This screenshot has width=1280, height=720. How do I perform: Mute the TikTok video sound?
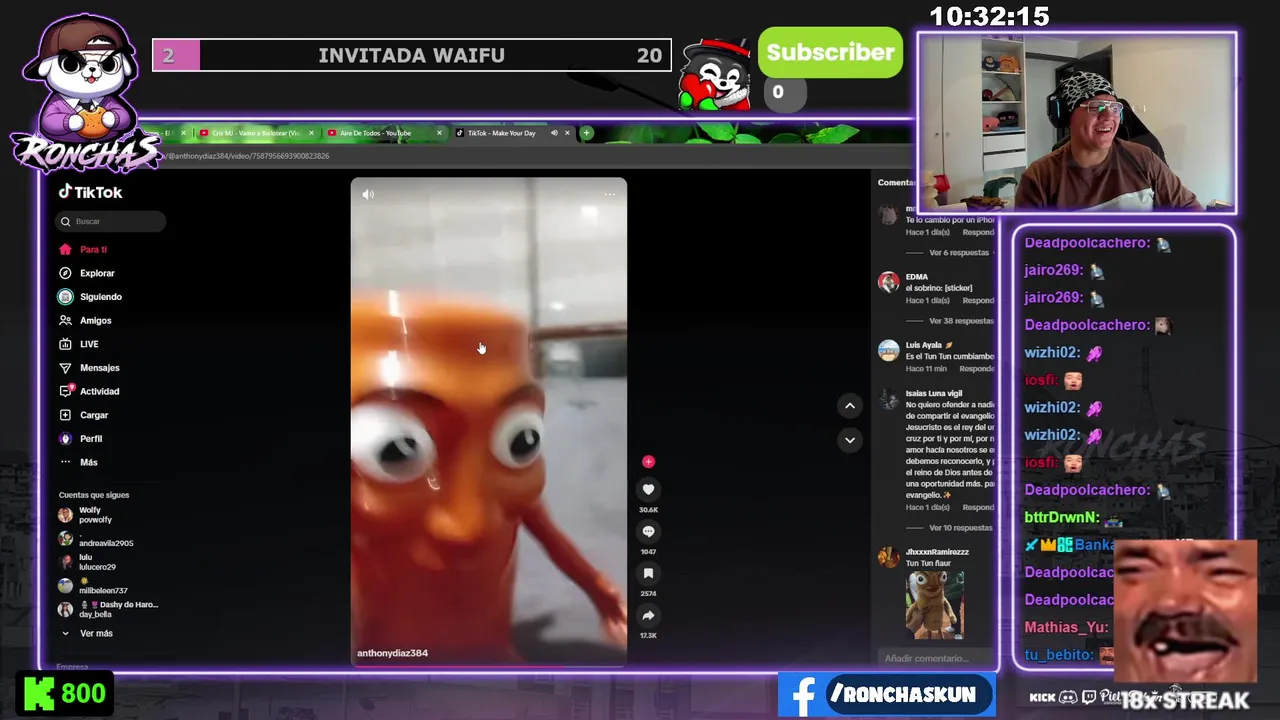368,195
